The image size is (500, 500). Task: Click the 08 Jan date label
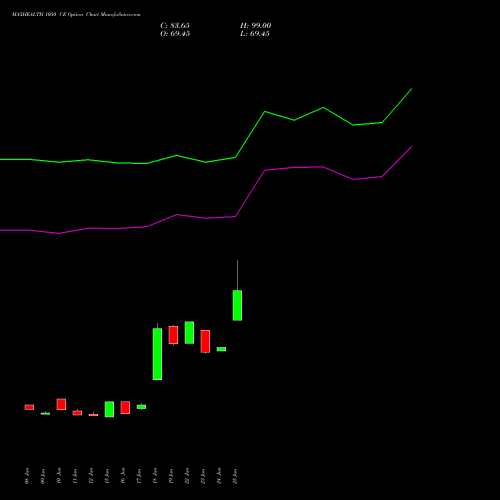(27, 476)
